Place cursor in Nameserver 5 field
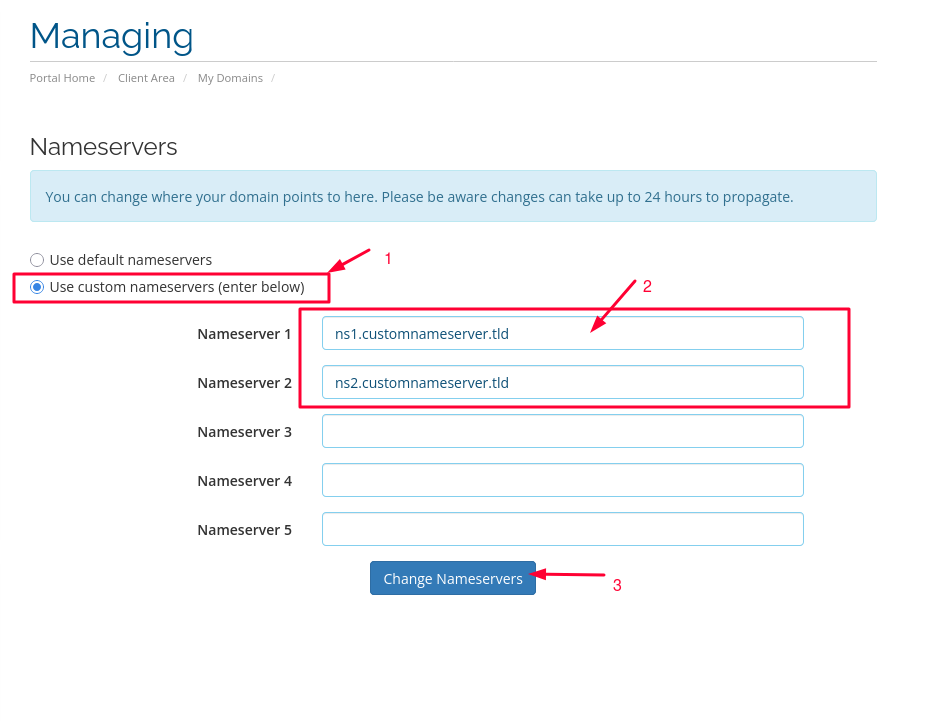This screenshot has width=949, height=721. pos(562,529)
